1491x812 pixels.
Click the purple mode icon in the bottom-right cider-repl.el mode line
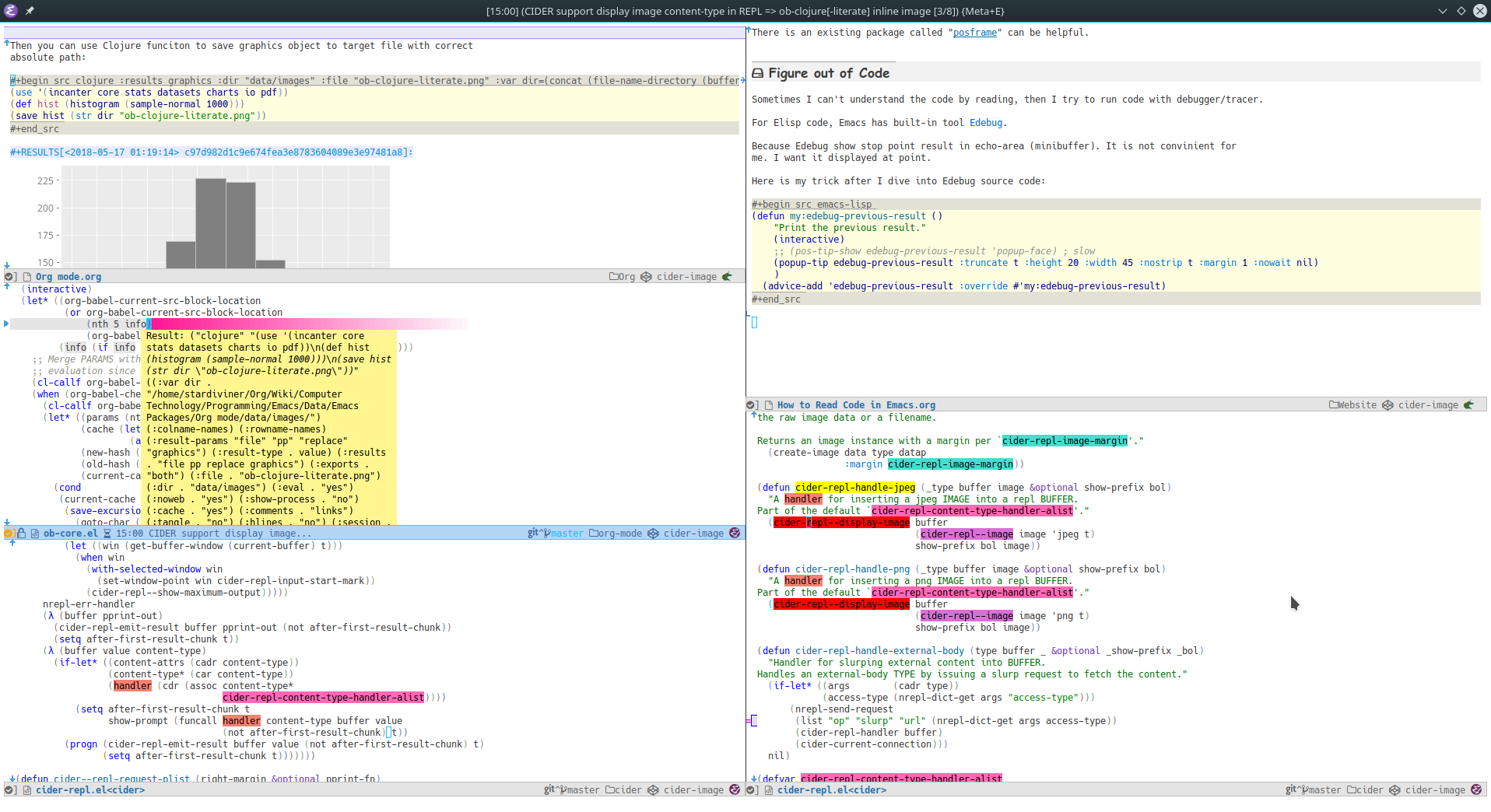[x=1476, y=790]
